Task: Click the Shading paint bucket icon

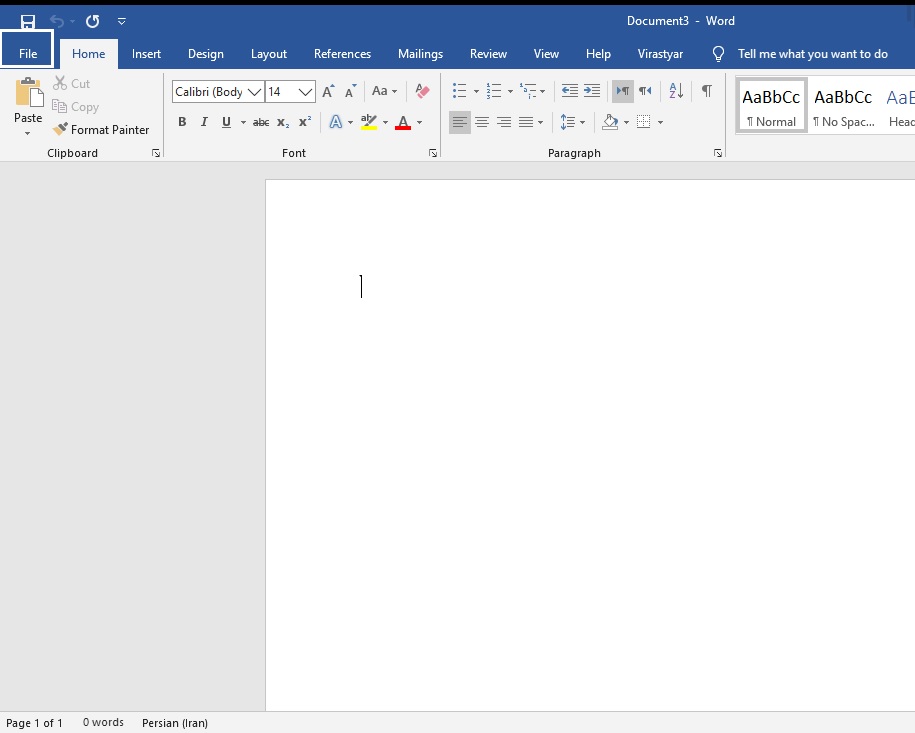Action: click(x=610, y=122)
